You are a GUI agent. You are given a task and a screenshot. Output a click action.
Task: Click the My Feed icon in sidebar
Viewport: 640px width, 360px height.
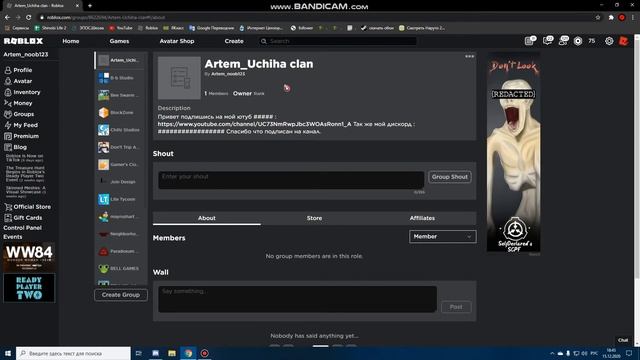point(8,125)
